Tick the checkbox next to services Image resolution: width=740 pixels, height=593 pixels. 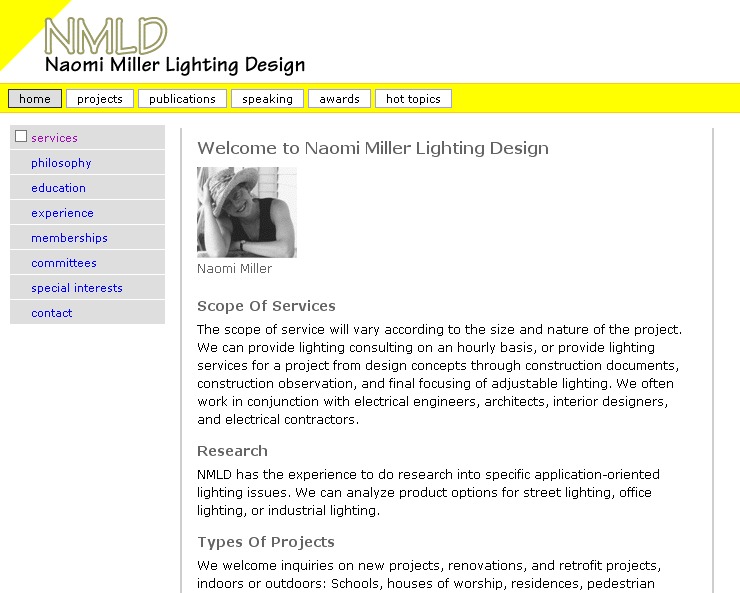[21, 136]
